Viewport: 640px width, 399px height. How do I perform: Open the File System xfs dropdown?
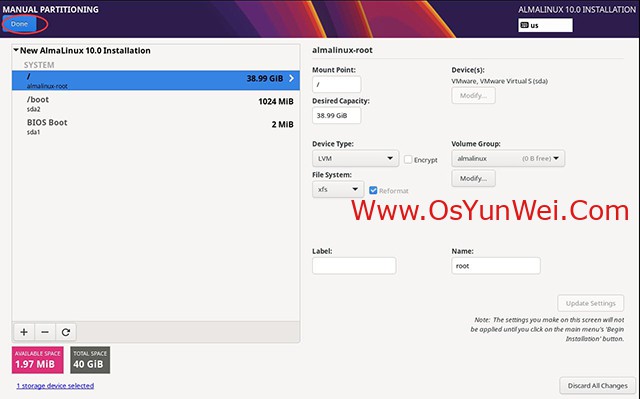point(338,189)
